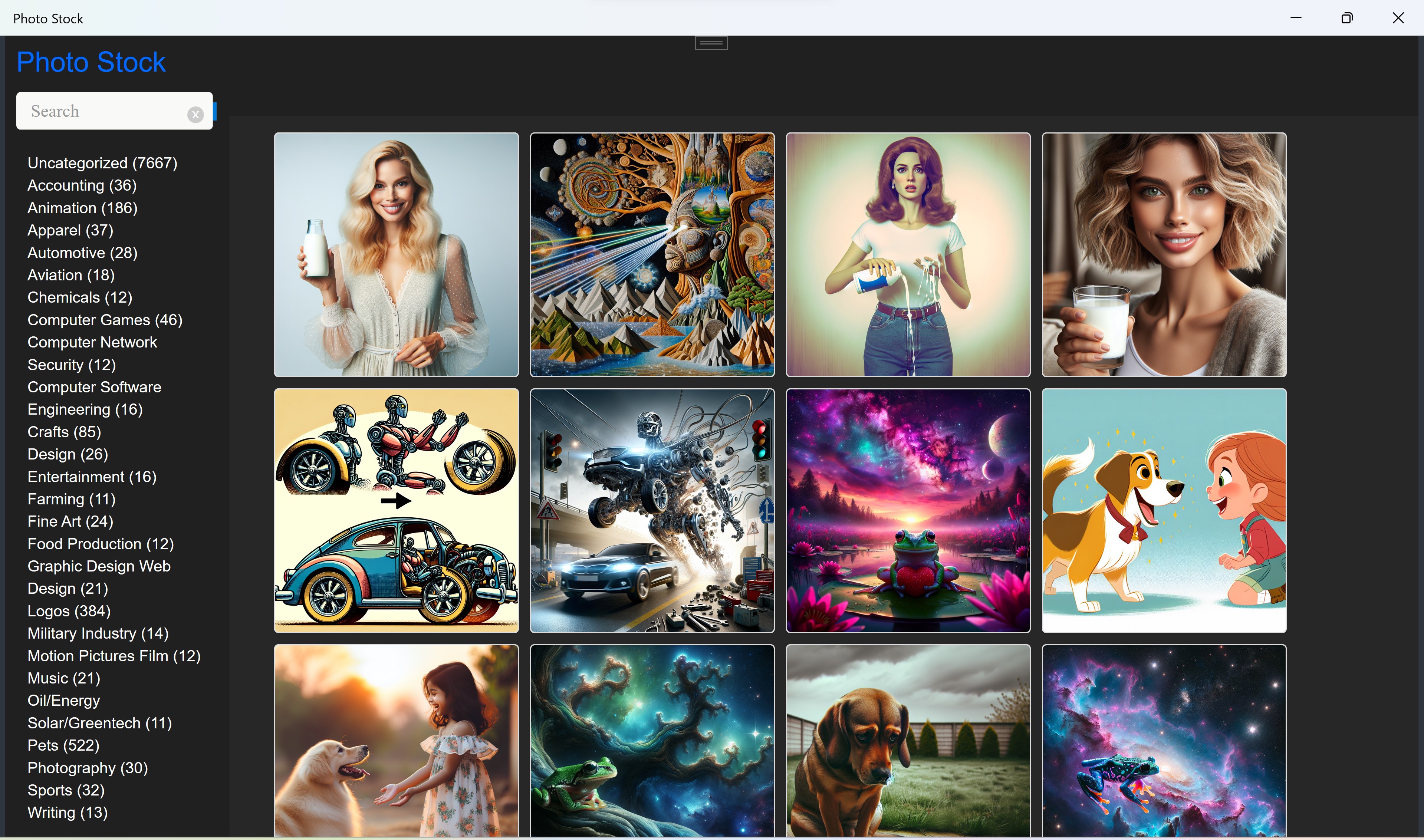Screen dimensions: 1424x840
Task: Restore down the Photo Stock window
Action: coord(1347,18)
